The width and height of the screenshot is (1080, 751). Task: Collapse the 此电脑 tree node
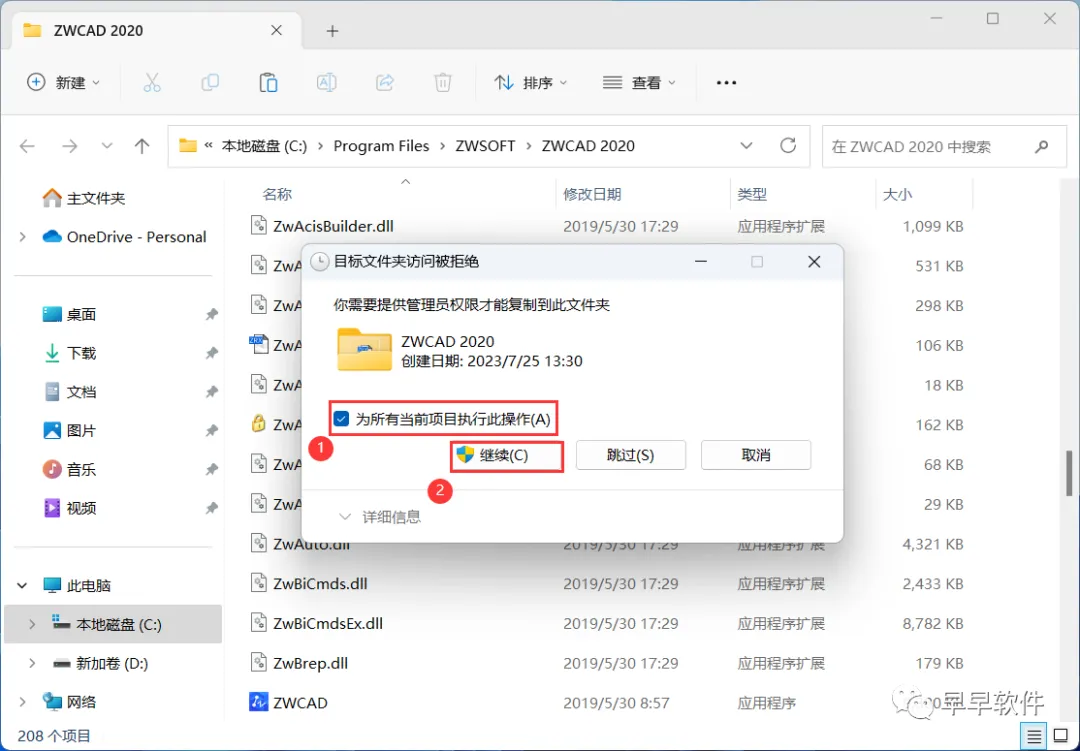click(22, 586)
